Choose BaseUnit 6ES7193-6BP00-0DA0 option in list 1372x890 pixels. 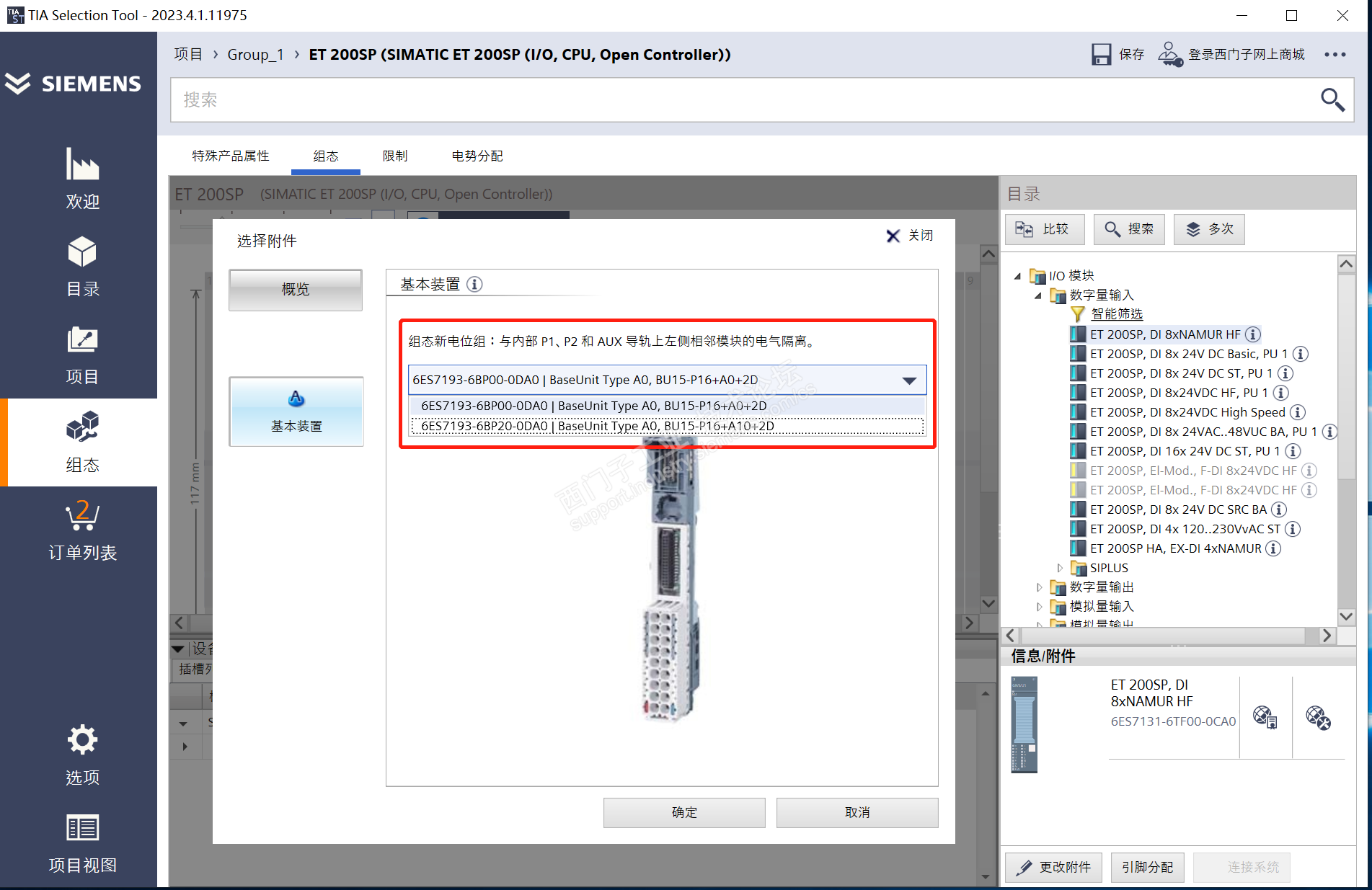[667, 406]
